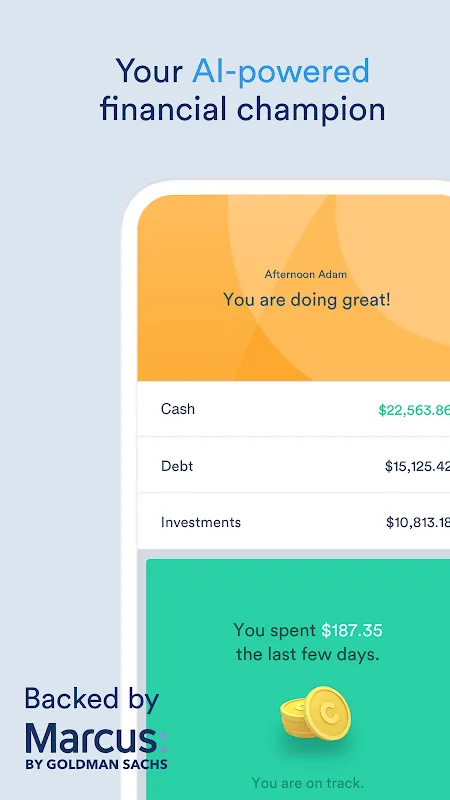Select the $10,813.18 investments amount
This screenshot has height=800, width=450.
click(x=418, y=522)
